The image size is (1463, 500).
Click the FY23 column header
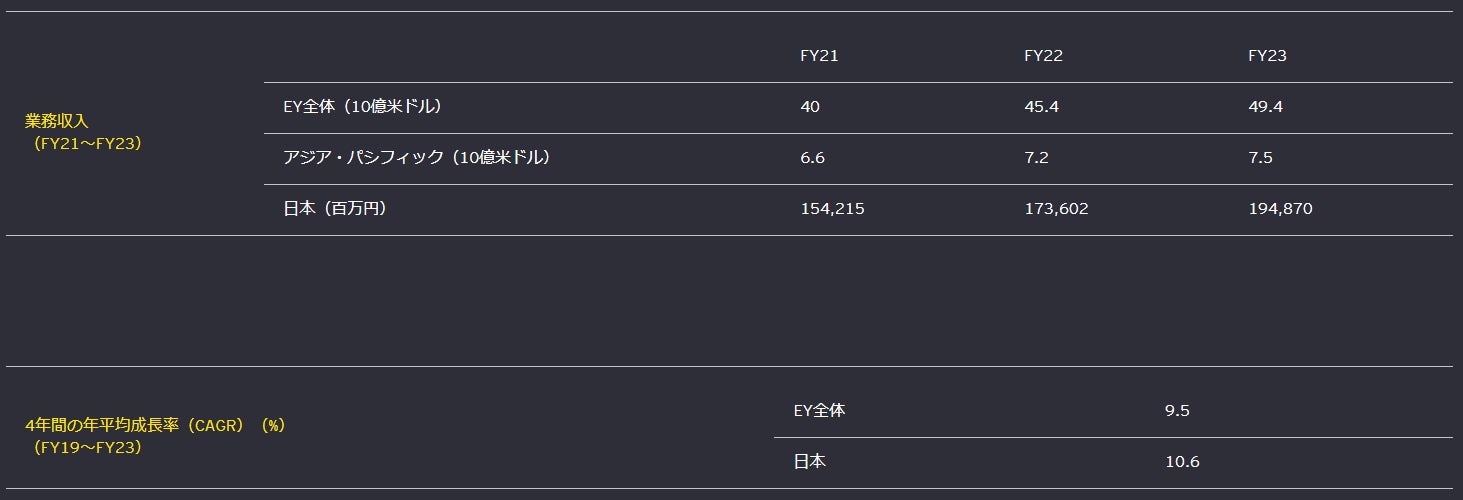1267,56
